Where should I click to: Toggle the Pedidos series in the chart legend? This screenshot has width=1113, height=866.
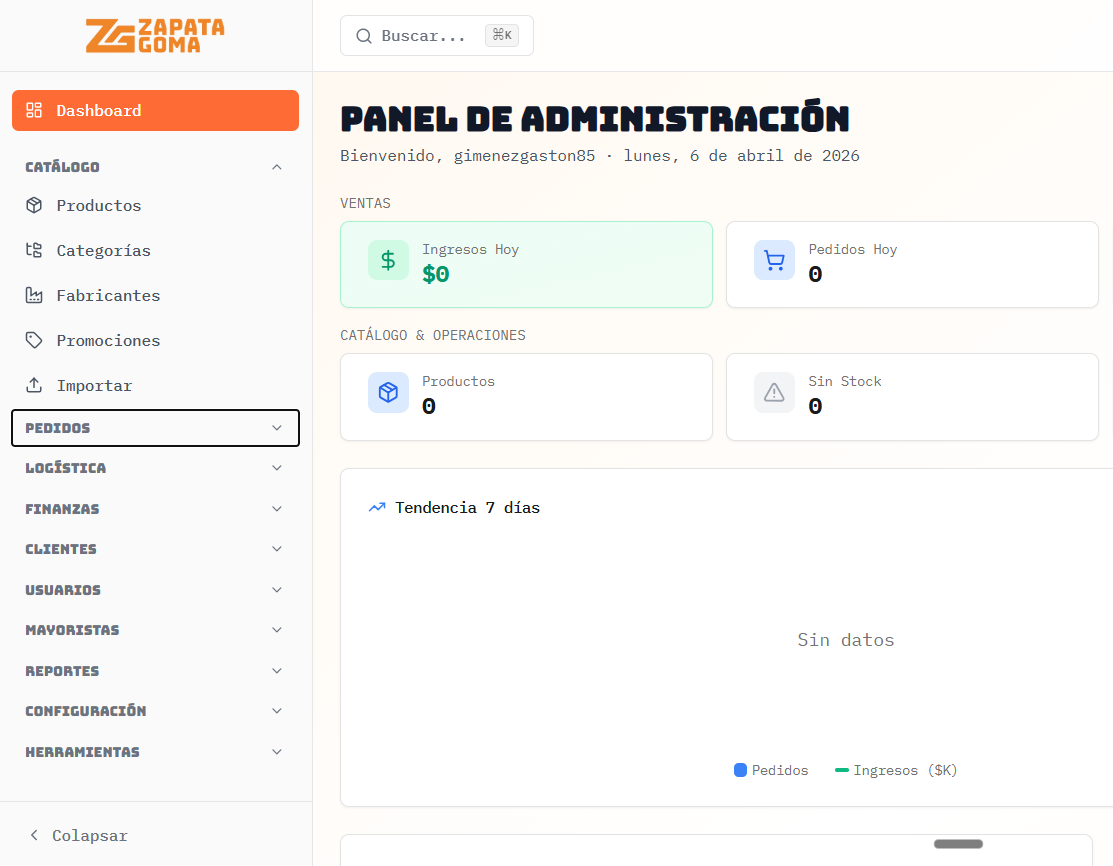[x=771, y=770]
